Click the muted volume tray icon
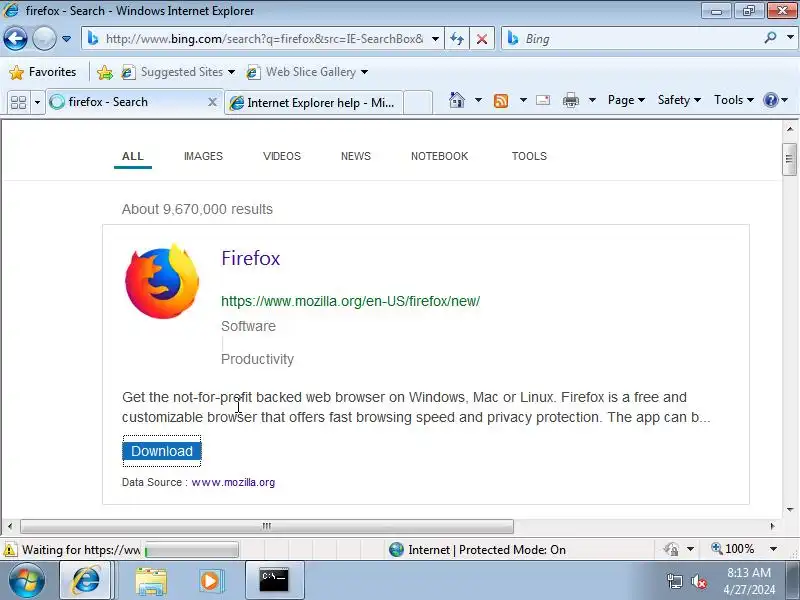 [x=699, y=581]
